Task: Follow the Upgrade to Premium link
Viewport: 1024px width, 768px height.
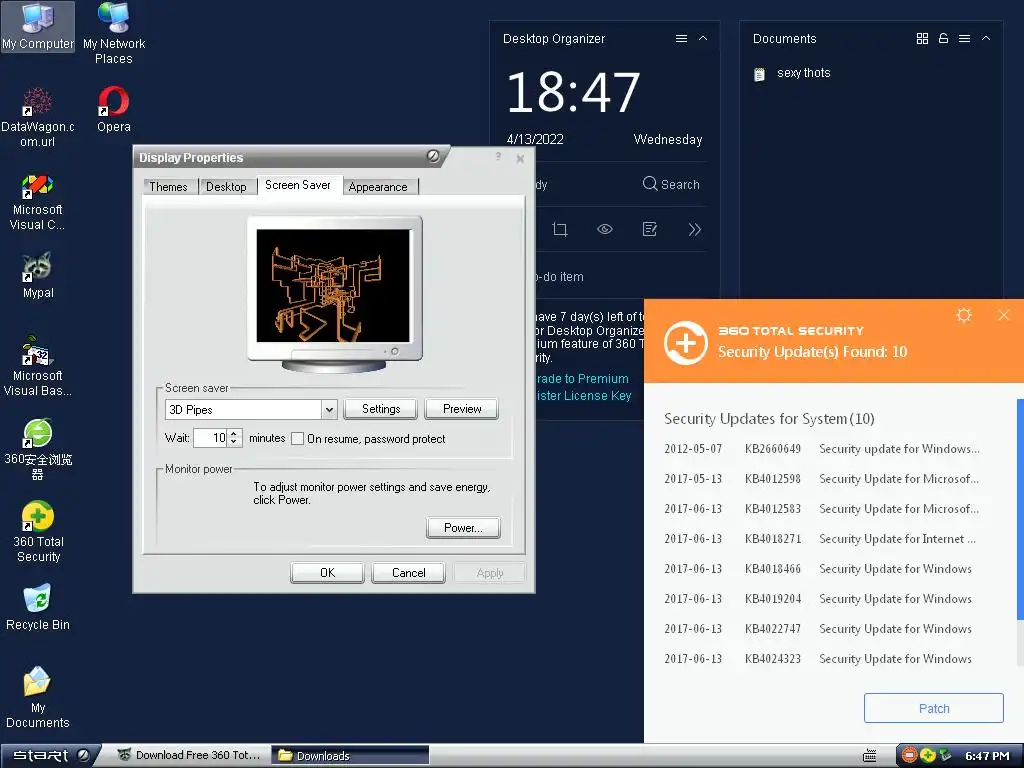Action: [583, 379]
